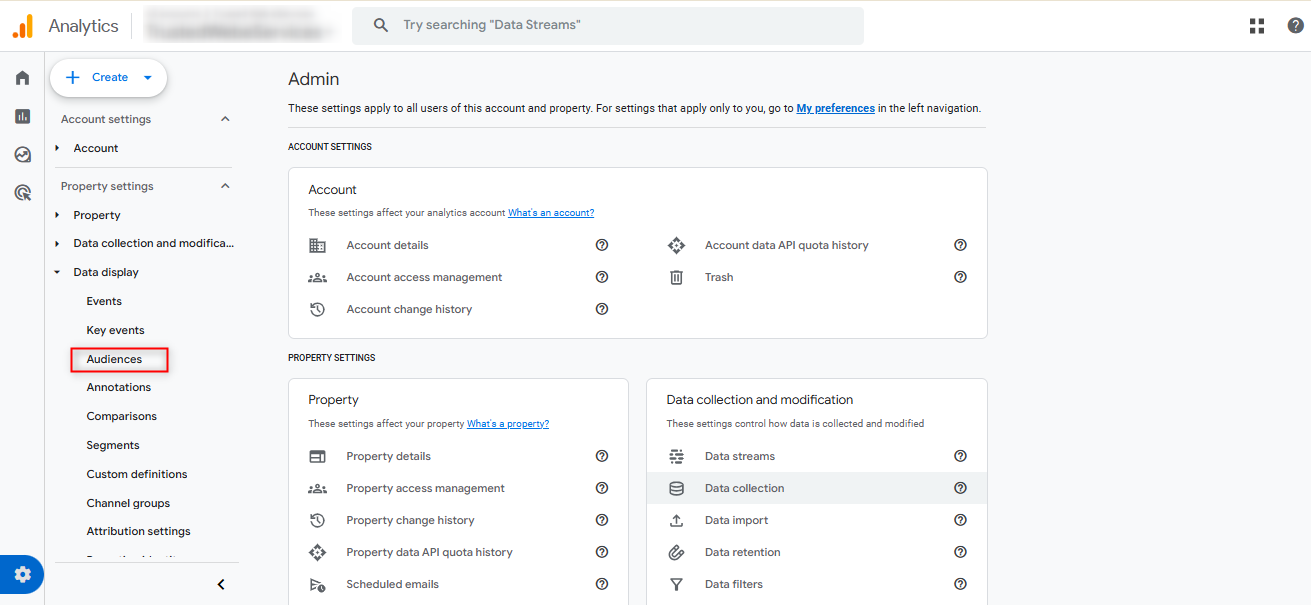Click the Trash bin icon
The height and width of the screenshot is (605, 1311).
[676, 277]
